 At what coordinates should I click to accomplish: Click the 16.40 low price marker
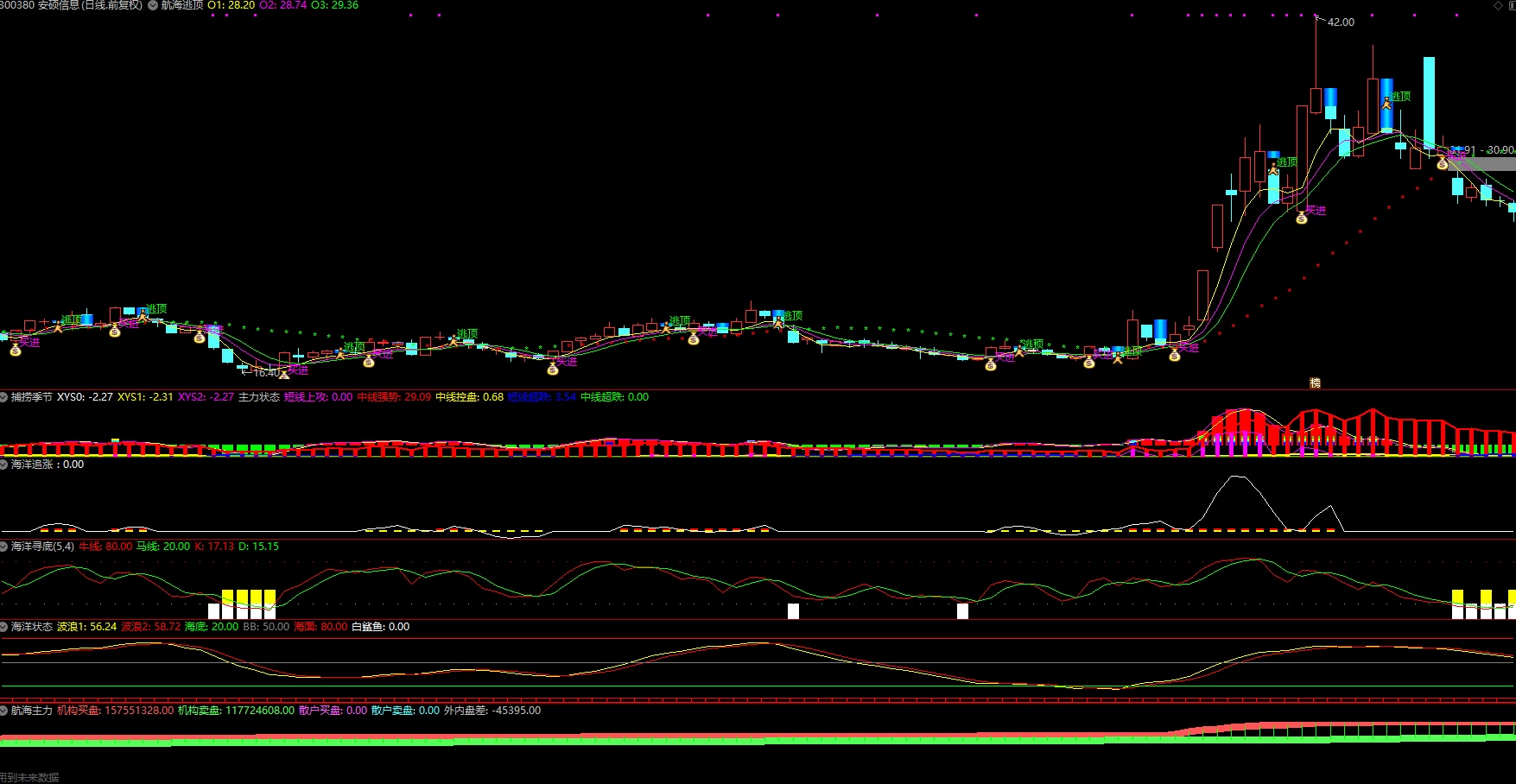265,373
